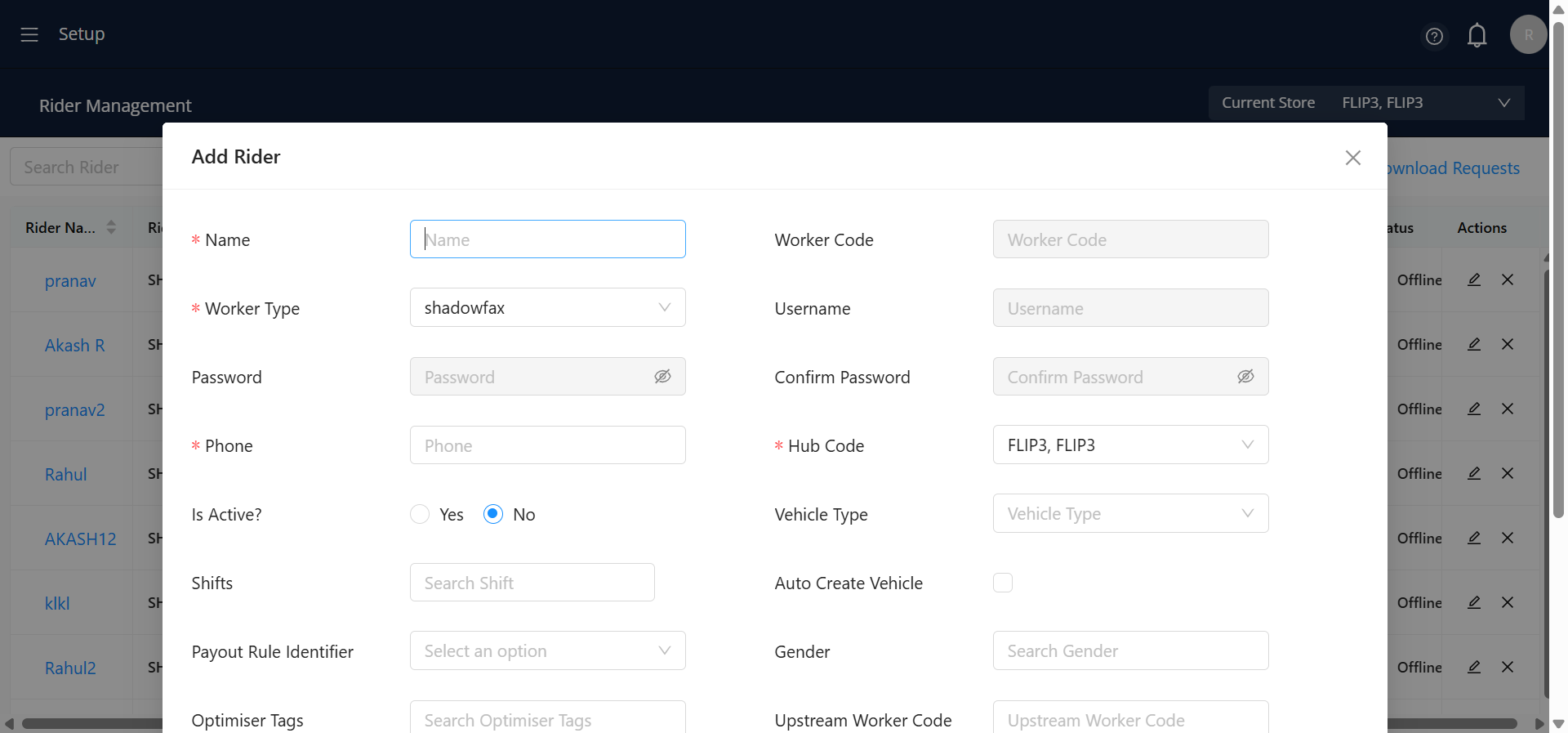Expand the Worker Type dropdown
Image resolution: width=1568 pixels, height=733 pixels.
click(x=547, y=308)
